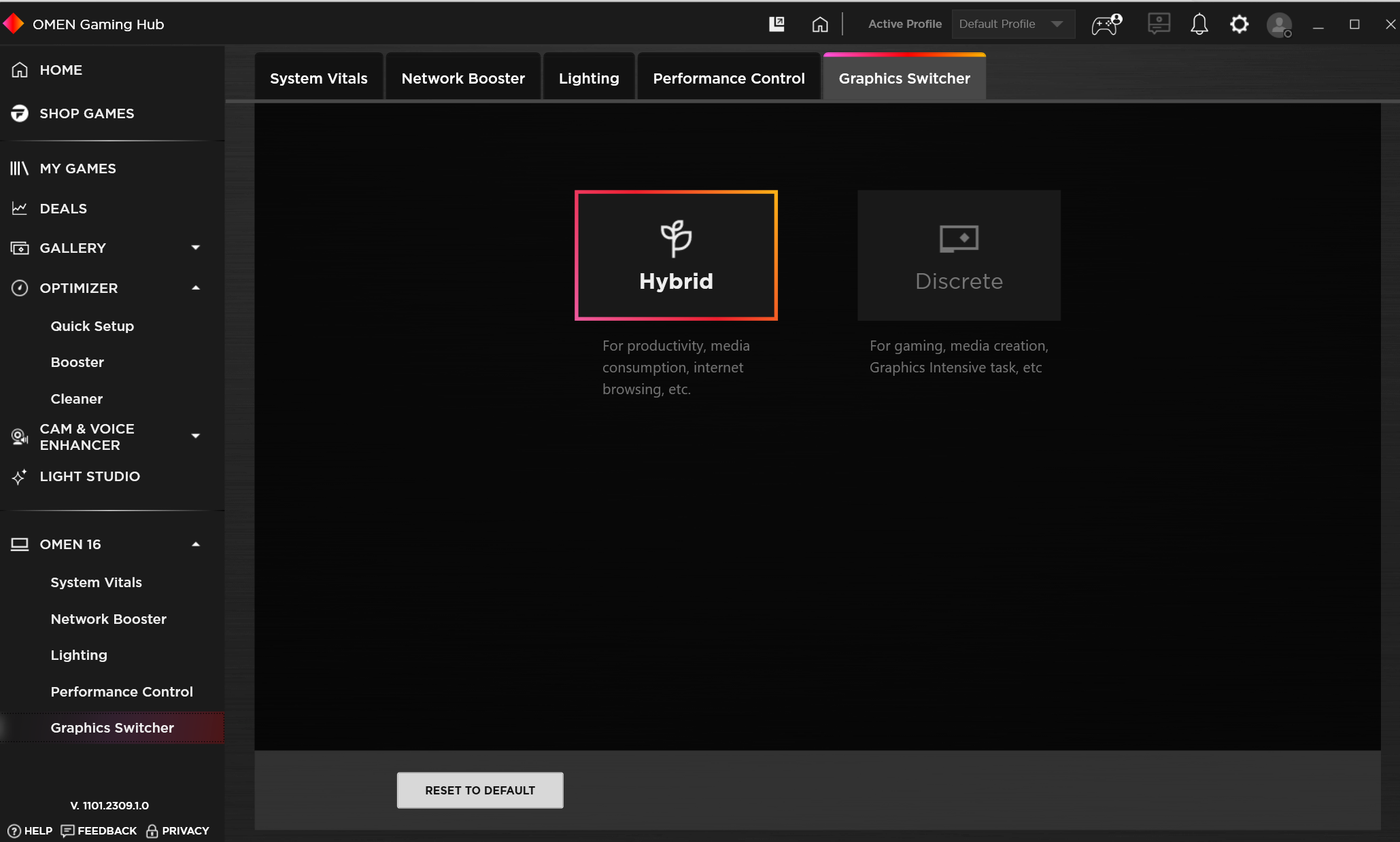Open Network Booster under OMEN 16
1400x842 pixels.
click(109, 619)
